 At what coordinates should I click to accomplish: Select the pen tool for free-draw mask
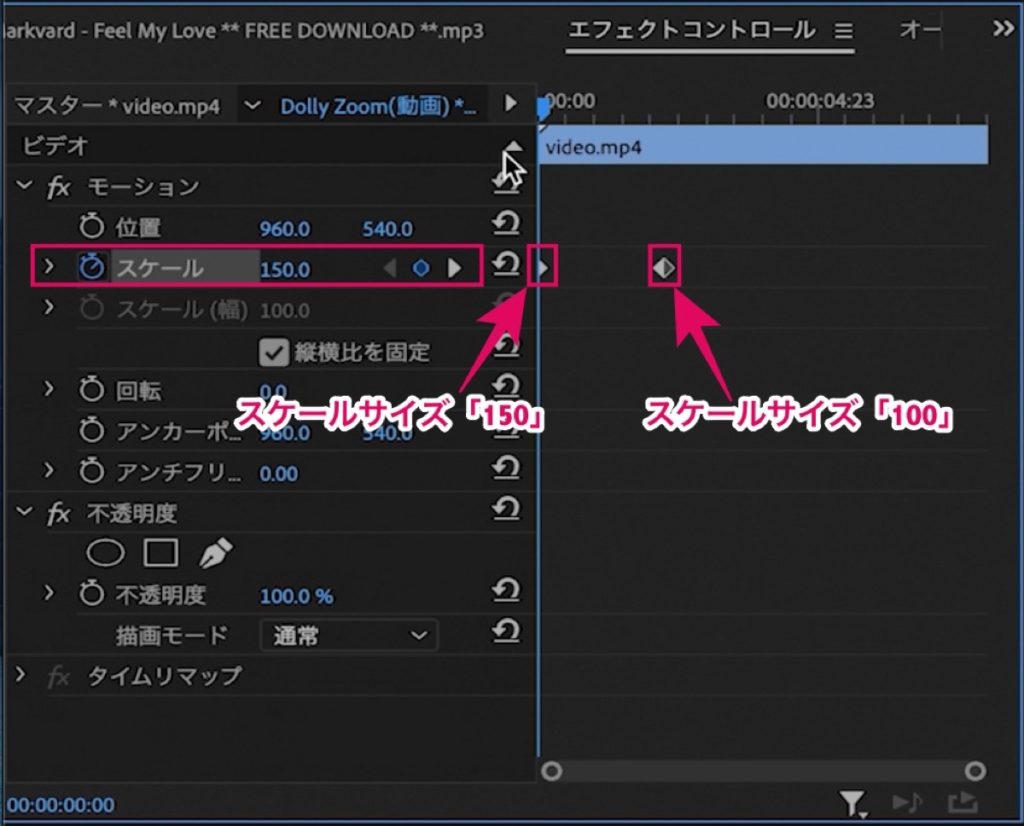[x=215, y=552]
